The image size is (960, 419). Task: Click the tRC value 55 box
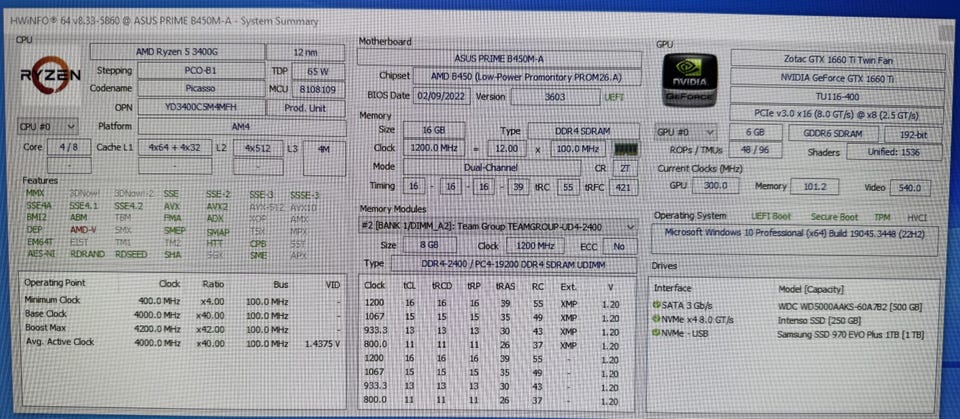point(568,187)
